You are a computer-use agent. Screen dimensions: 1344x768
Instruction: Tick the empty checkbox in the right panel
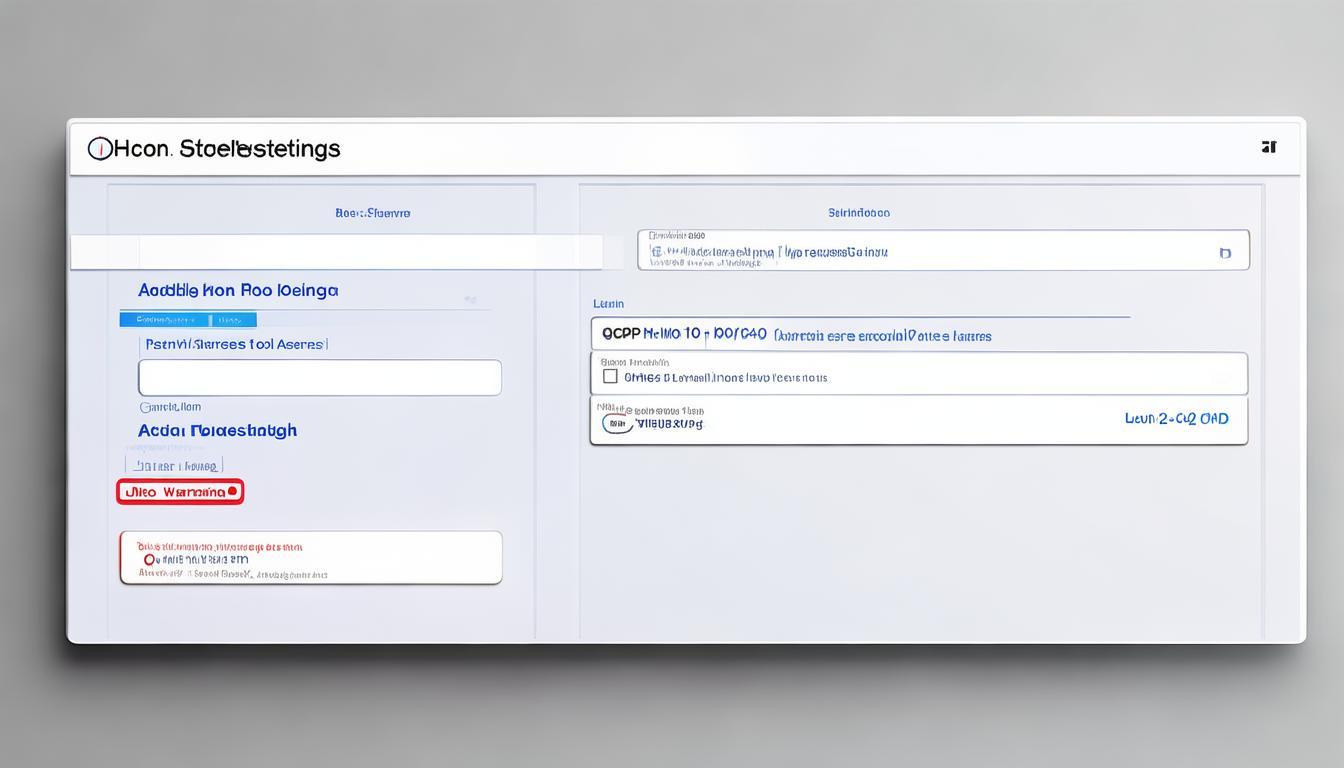[610, 377]
